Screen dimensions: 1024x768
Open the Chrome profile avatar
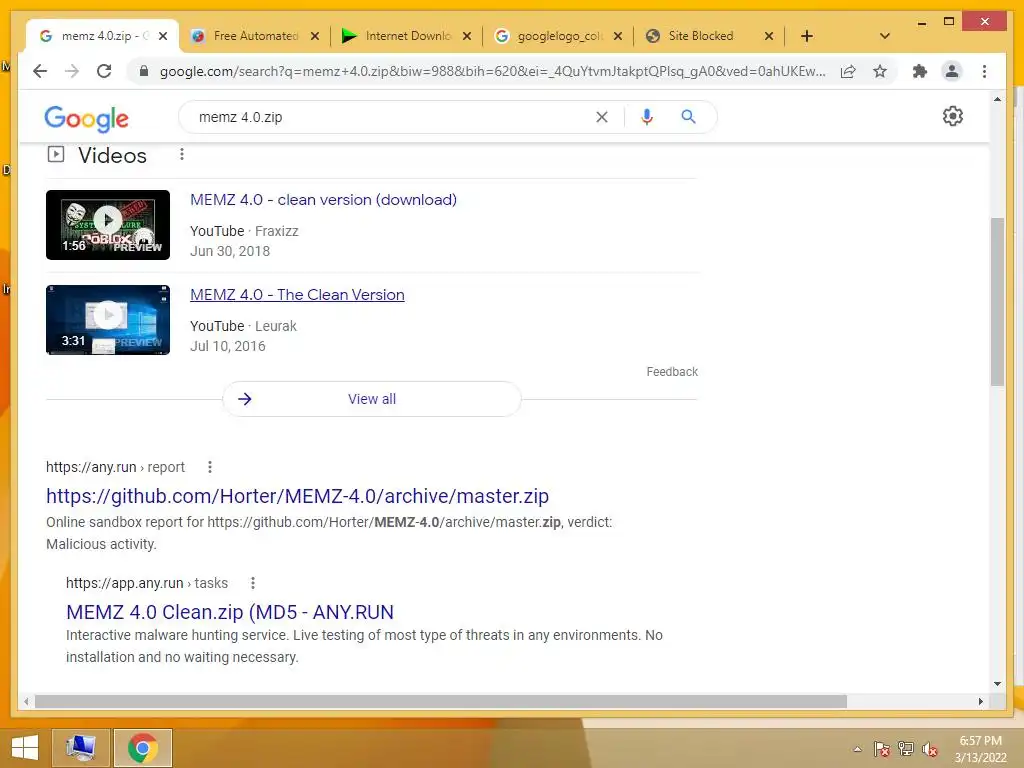tap(952, 71)
